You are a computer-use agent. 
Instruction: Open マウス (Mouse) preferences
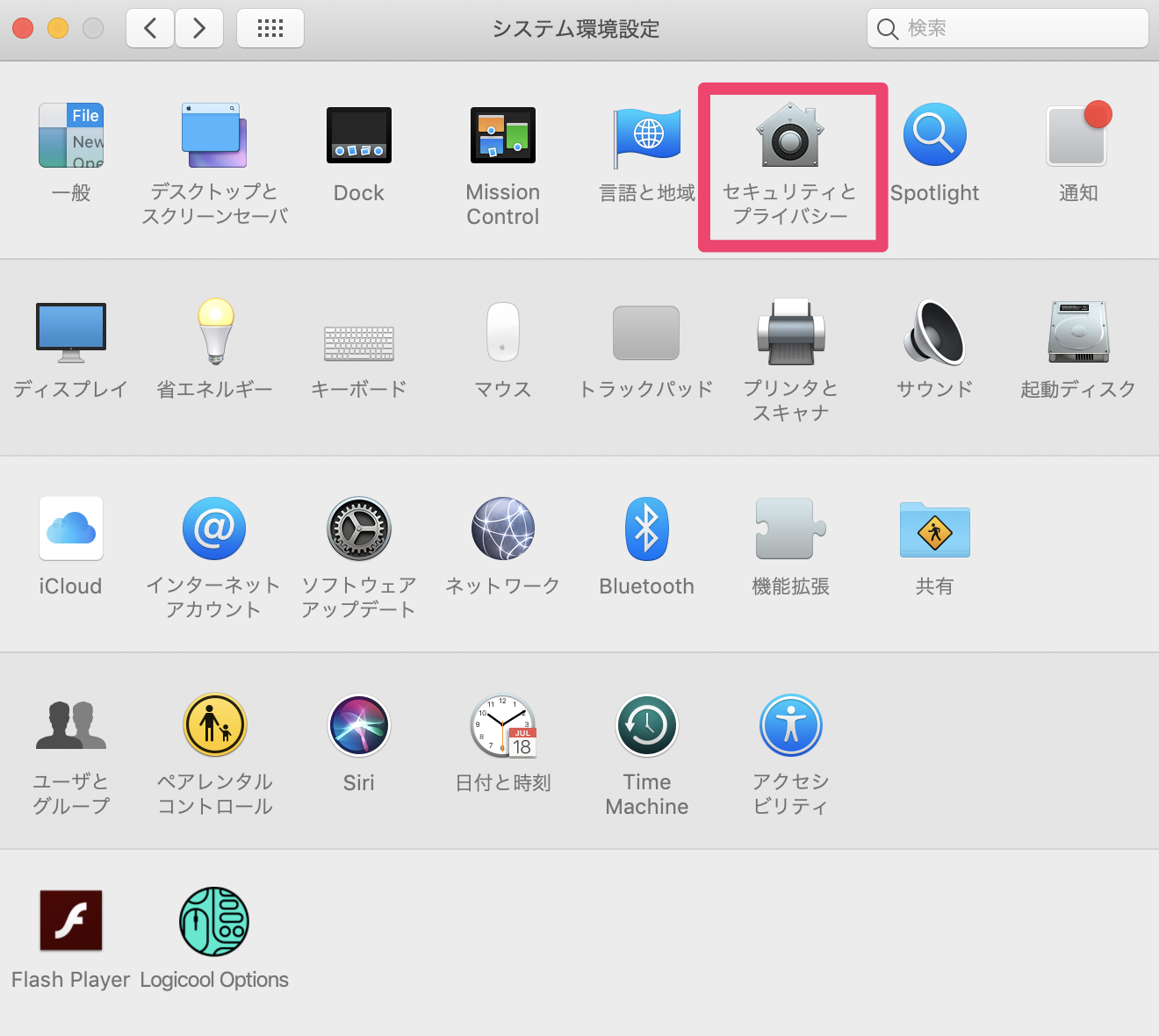pyautogui.click(x=503, y=332)
